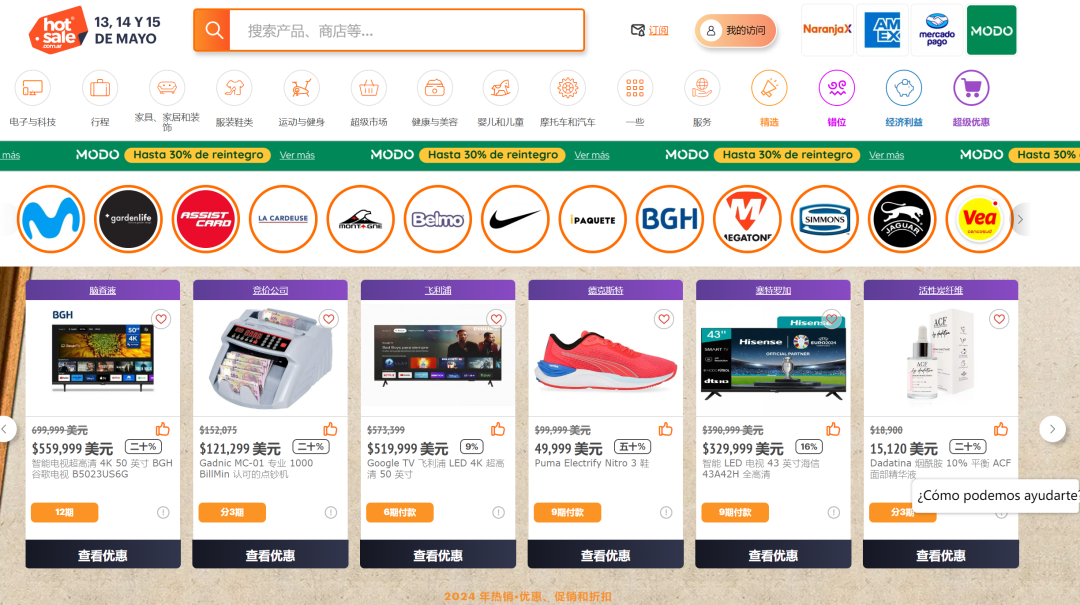Click 查看优惠 on the Gadnic bill counter
The width and height of the screenshot is (1080, 605).
[269, 553]
